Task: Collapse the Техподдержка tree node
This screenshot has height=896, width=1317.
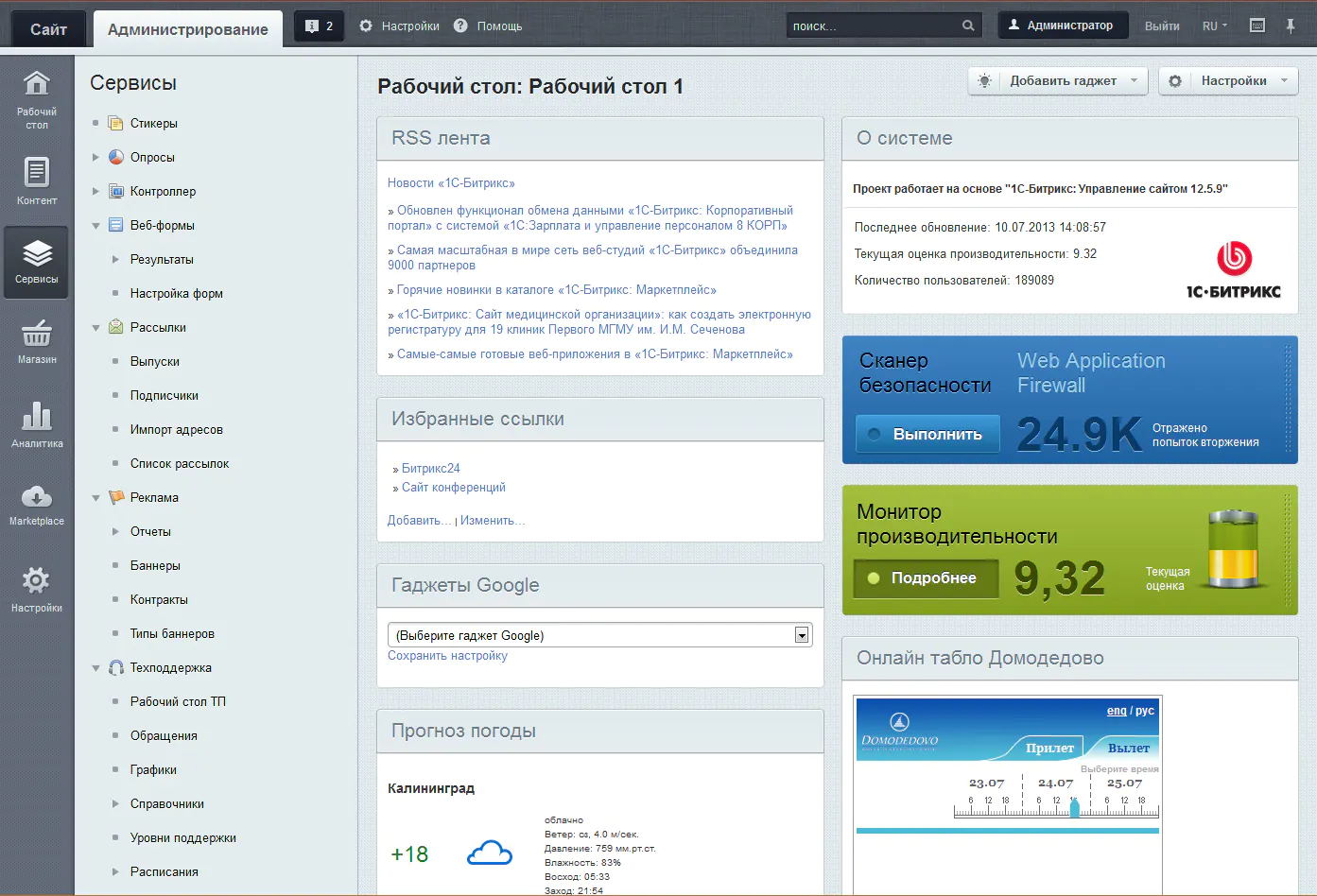Action: click(95, 668)
